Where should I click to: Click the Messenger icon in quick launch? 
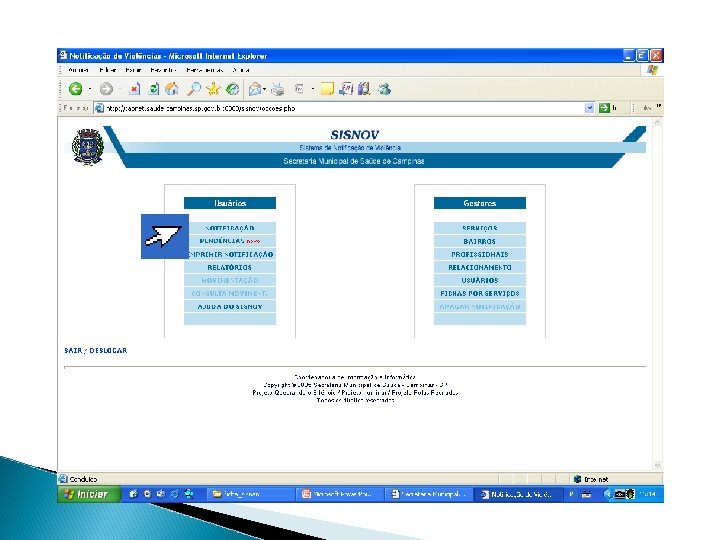click(x=189, y=494)
